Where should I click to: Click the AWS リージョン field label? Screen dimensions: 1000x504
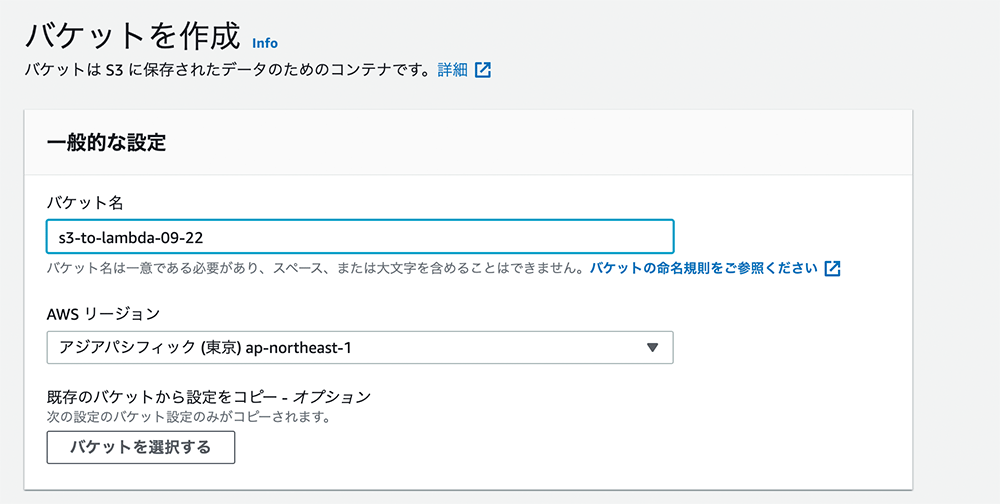point(103,313)
